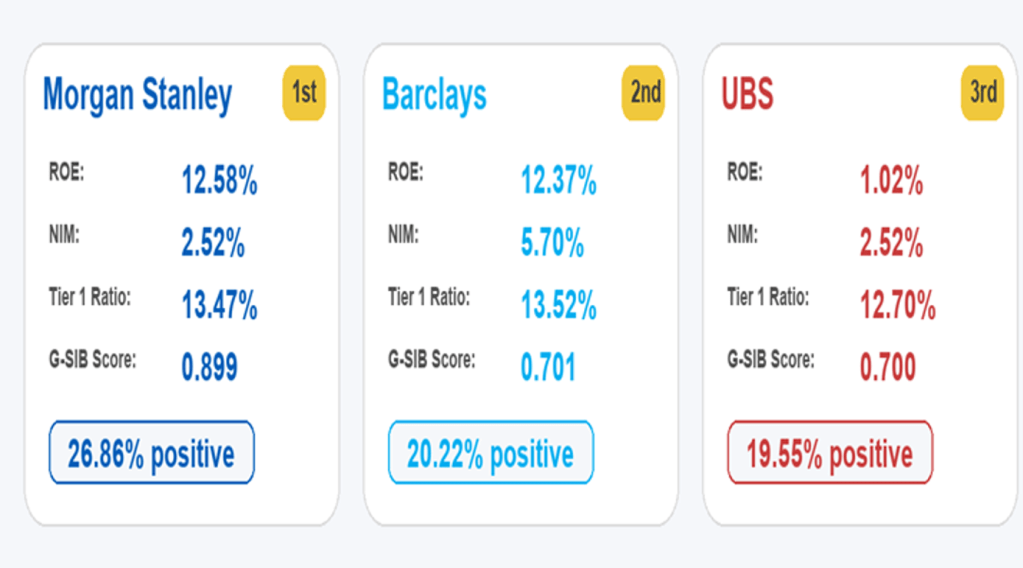Click the yellow 2nd rank badge
The height and width of the screenshot is (568, 1023).
point(645,93)
